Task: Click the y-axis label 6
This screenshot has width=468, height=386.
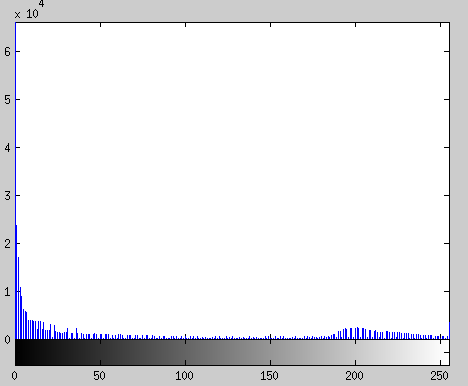Action: [x=7, y=51]
